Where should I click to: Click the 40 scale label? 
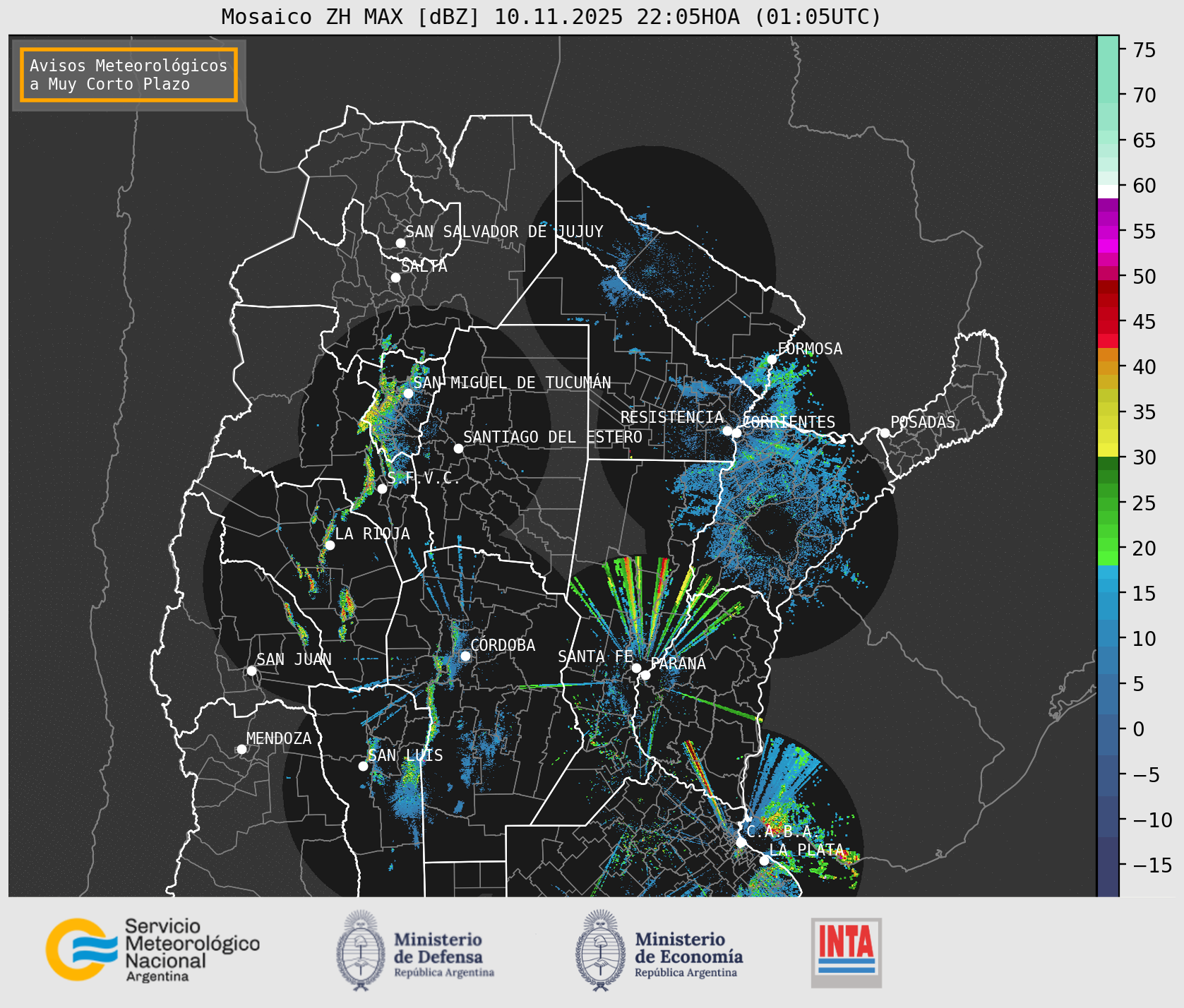point(1144,367)
